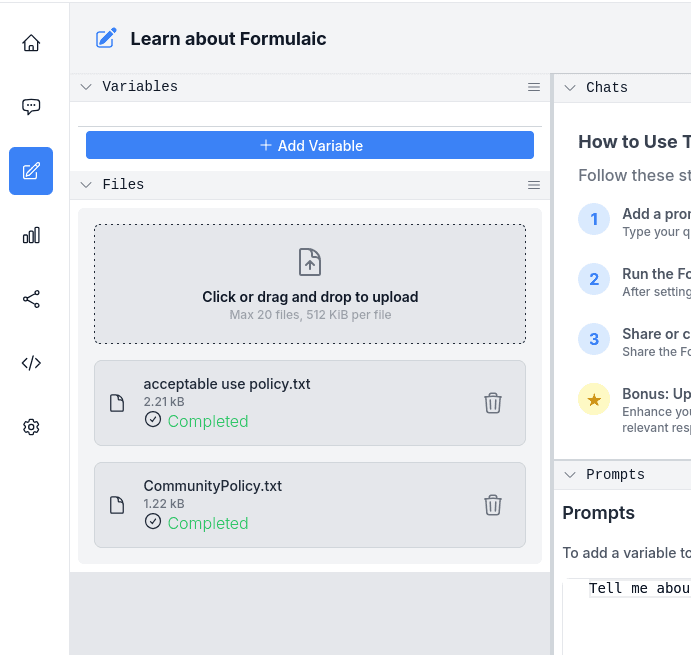Collapse the Files section chevron

[86, 185]
